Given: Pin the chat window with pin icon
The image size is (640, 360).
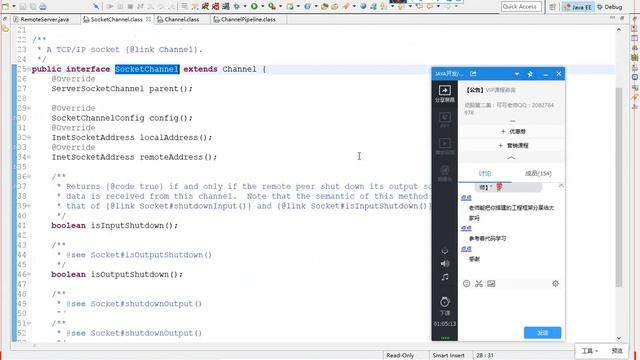Looking at the screenshot, I should point(530,74).
